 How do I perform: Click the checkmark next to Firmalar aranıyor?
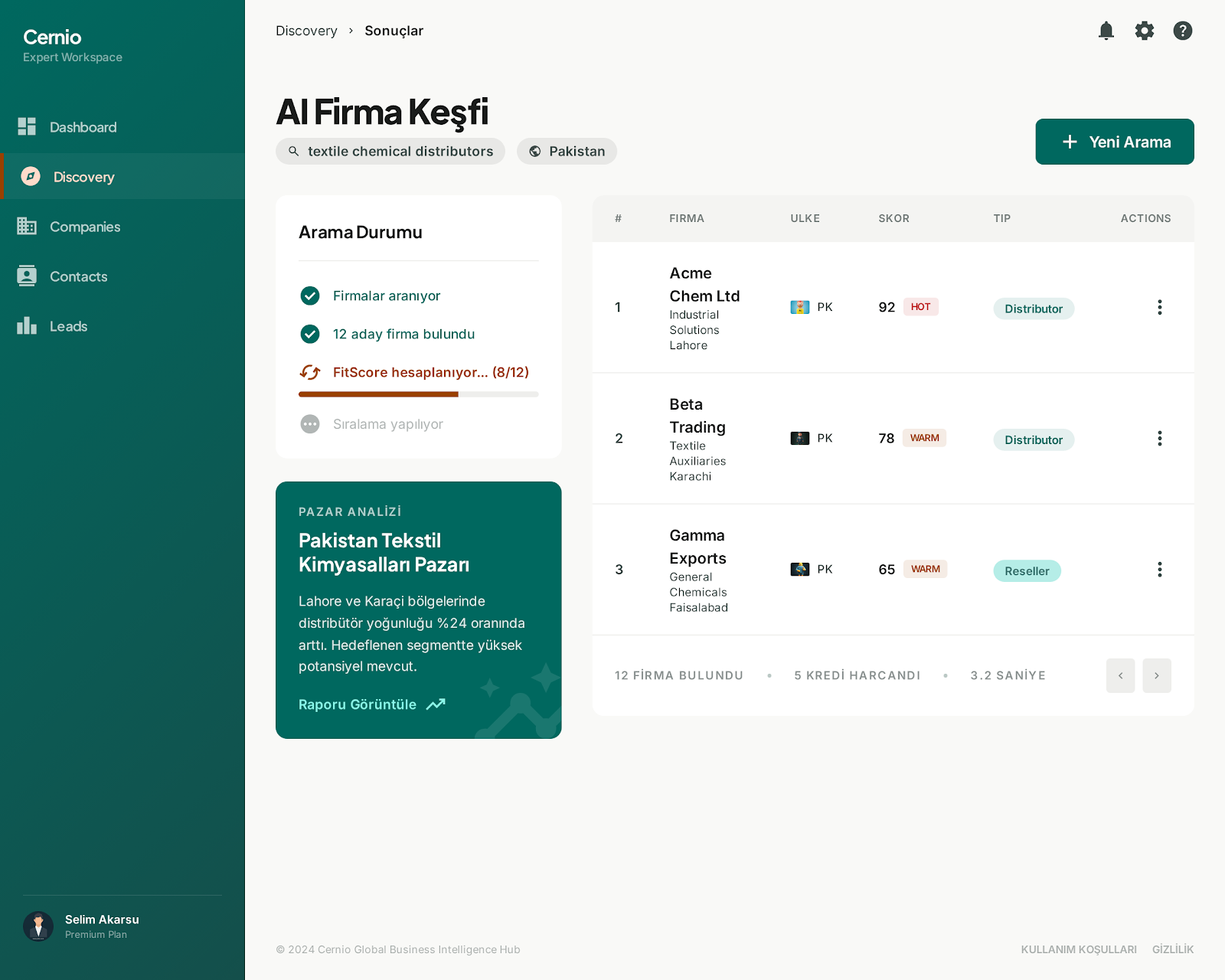(x=309, y=296)
